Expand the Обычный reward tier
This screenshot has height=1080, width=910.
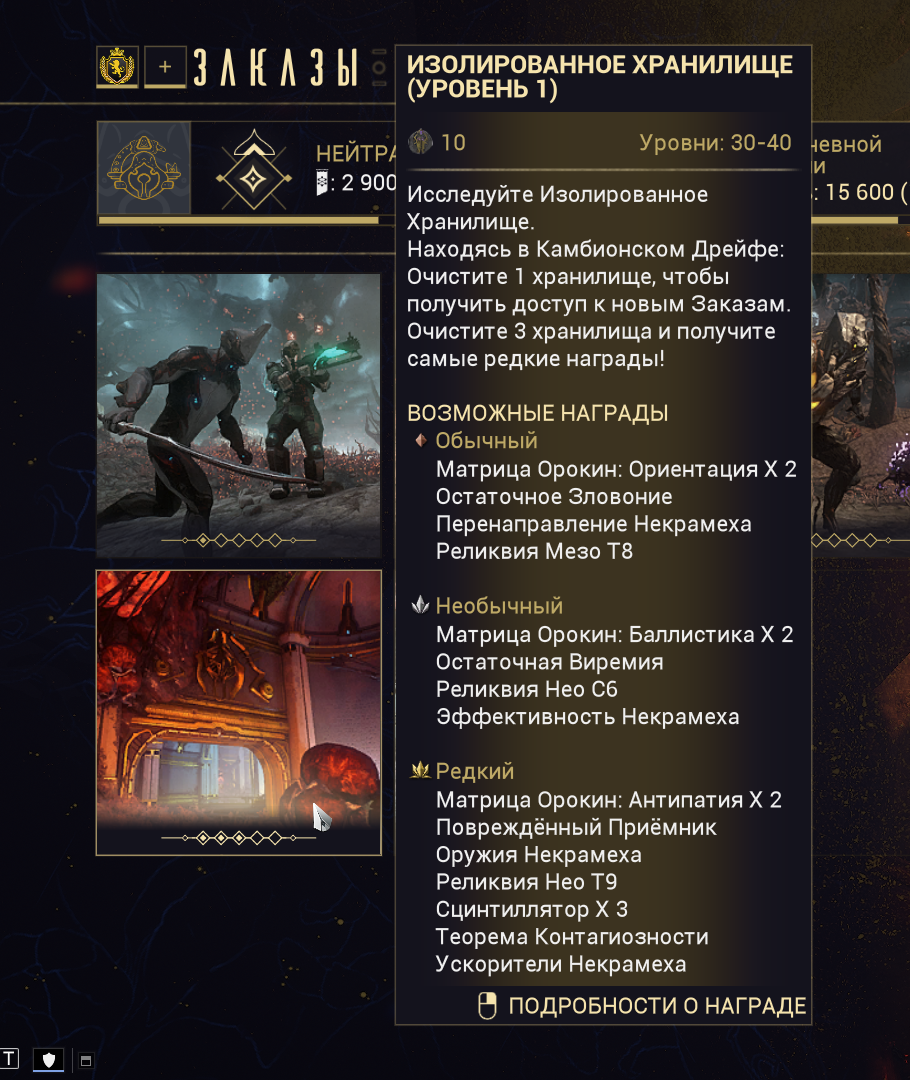point(486,440)
